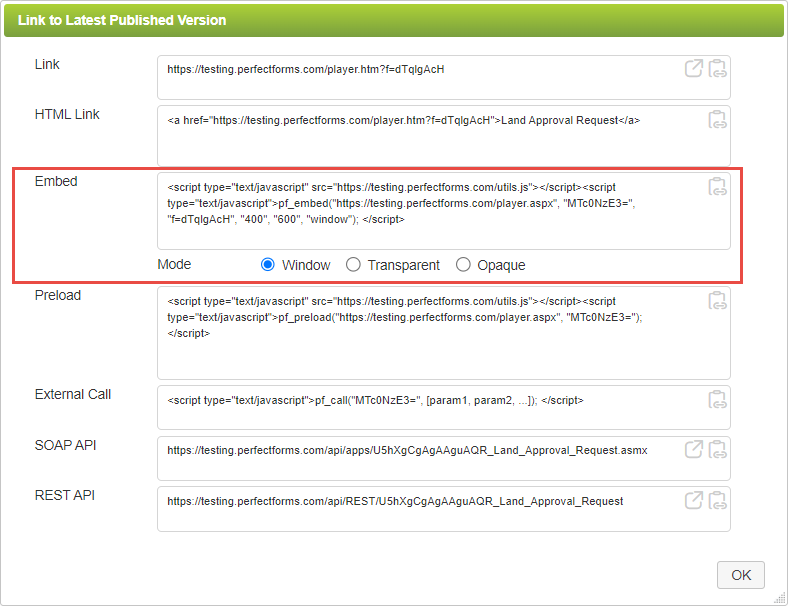The height and width of the screenshot is (606, 788).
Task: Click inside the REST API text field
Action: [444, 509]
